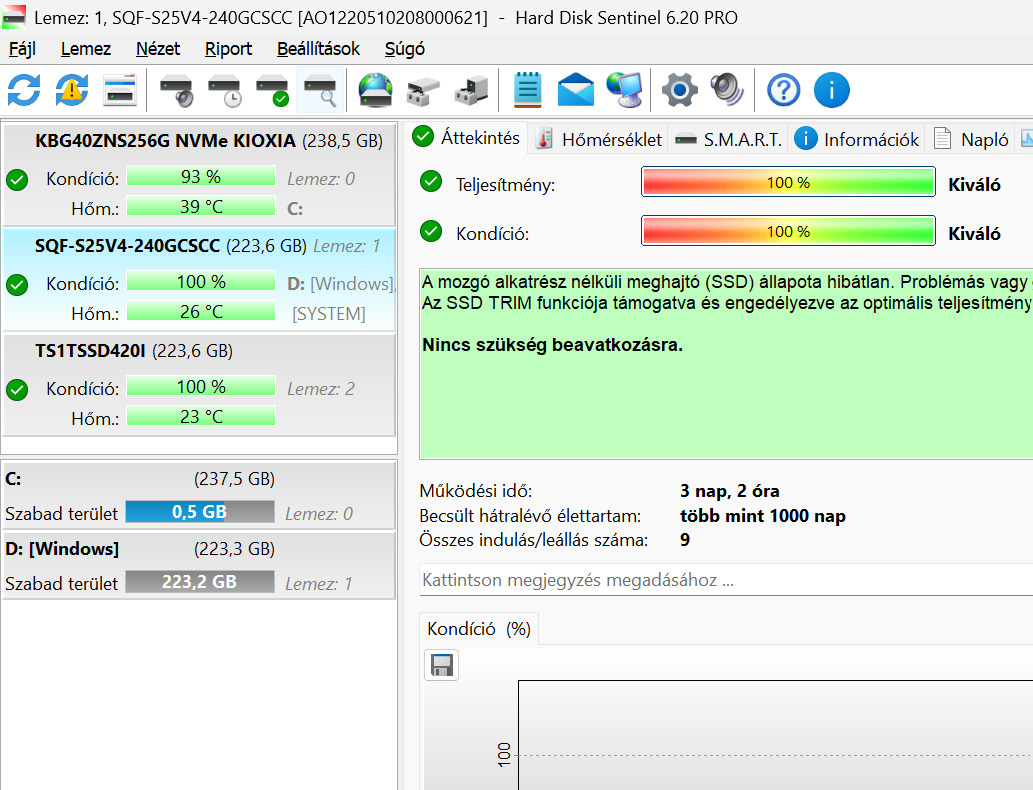This screenshot has width=1033, height=790.
Task: Select the KBG40ZNS256G NVMe KIOXIA disk
Action: coord(199,175)
